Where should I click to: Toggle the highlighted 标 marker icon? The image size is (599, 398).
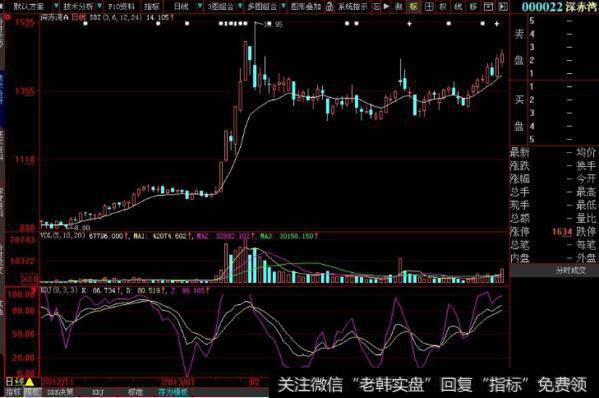413,6
